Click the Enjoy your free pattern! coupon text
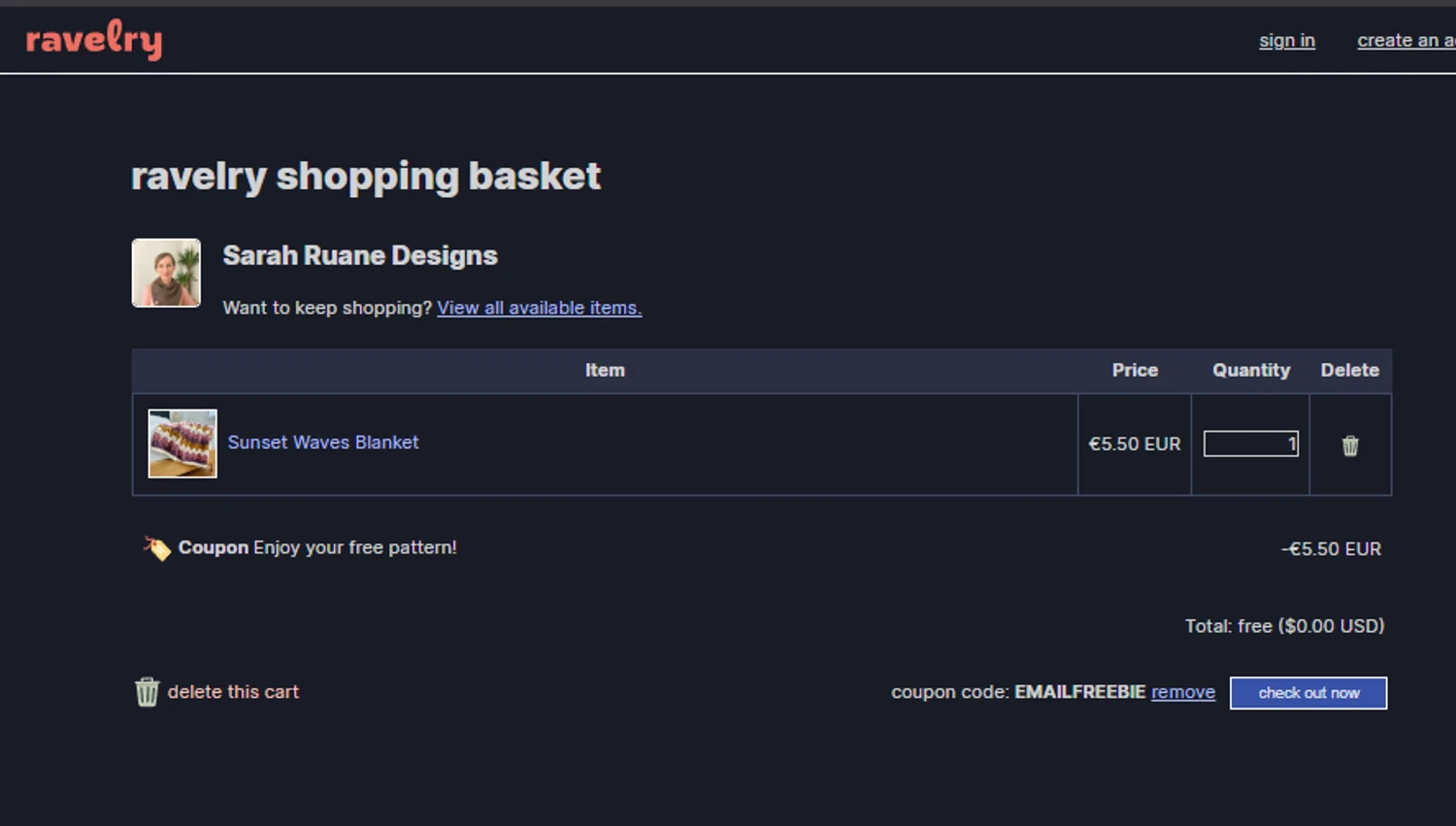The width and height of the screenshot is (1456, 826). (x=355, y=547)
